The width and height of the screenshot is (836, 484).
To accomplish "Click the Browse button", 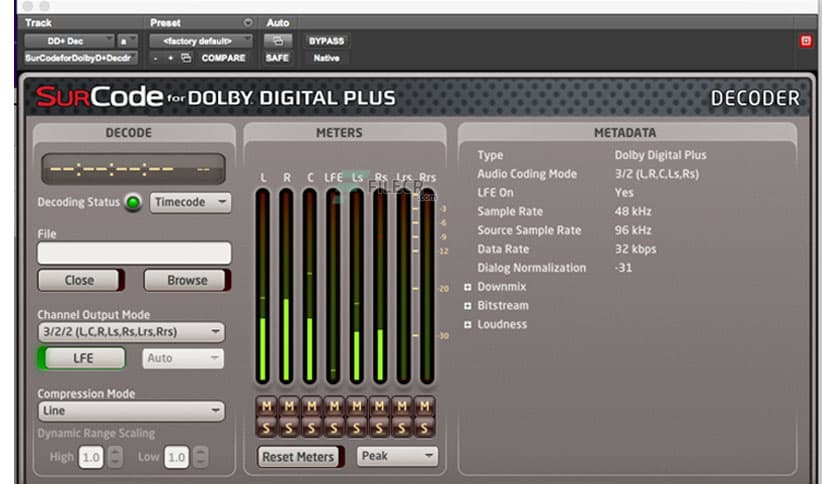I will point(187,280).
